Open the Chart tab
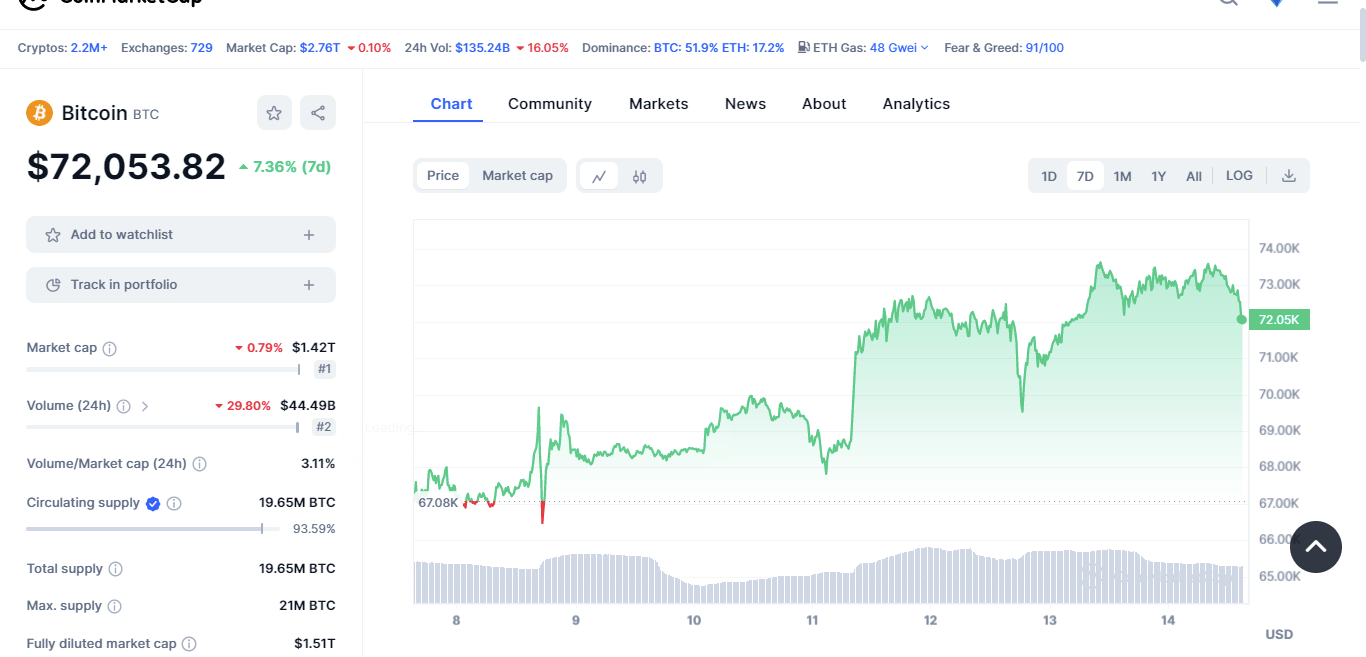1366x657 pixels. click(452, 104)
